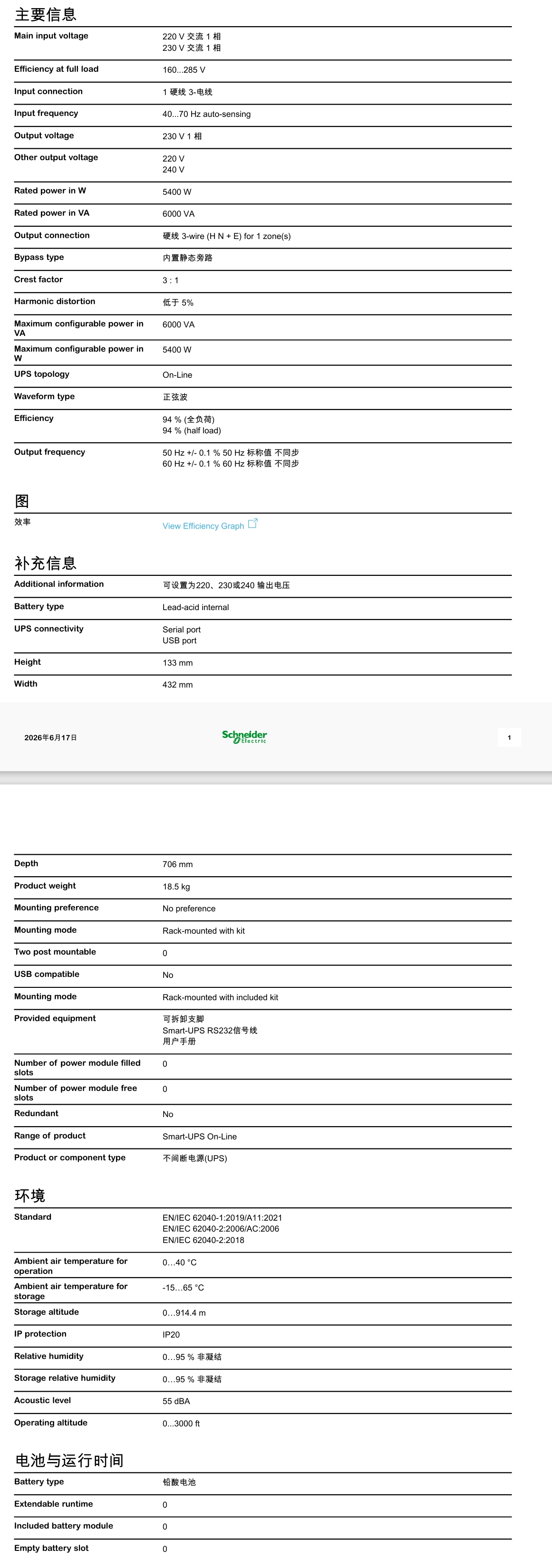Viewport: 552px width, 1568px height.
Task: Select the value Rack-mounted with kit
Action: (x=203, y=931)
